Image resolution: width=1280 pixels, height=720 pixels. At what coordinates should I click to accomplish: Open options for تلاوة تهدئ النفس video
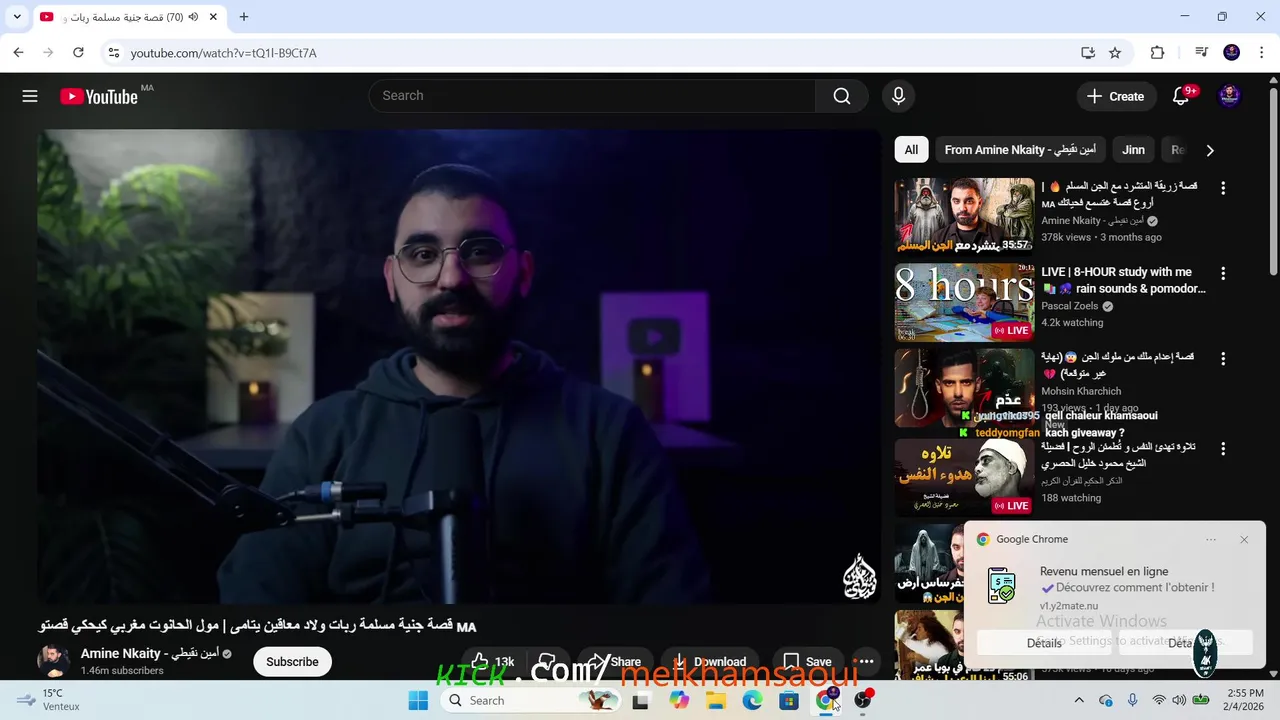[x=1222, y=449]
